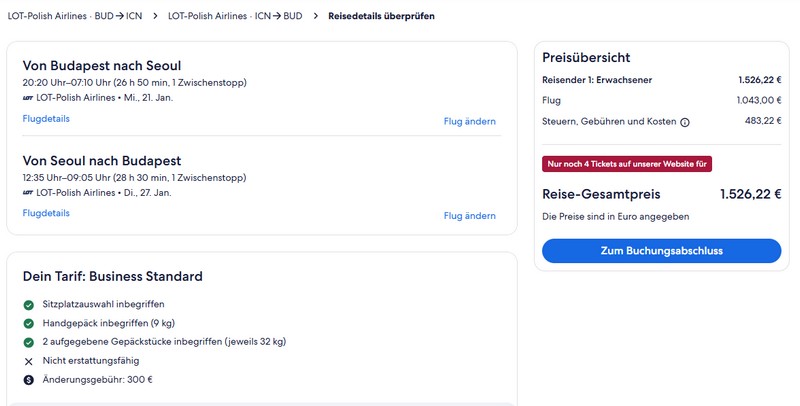Expand Flugdetails for the Seoul to Budapest flight
Viewport: 800px width, 406px height.
pyautogui.click(x=46, y=213)
